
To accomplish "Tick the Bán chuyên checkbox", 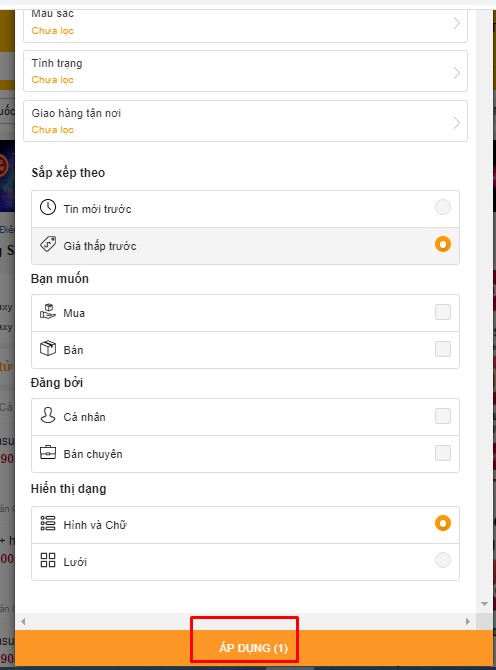I will [443, 453].
